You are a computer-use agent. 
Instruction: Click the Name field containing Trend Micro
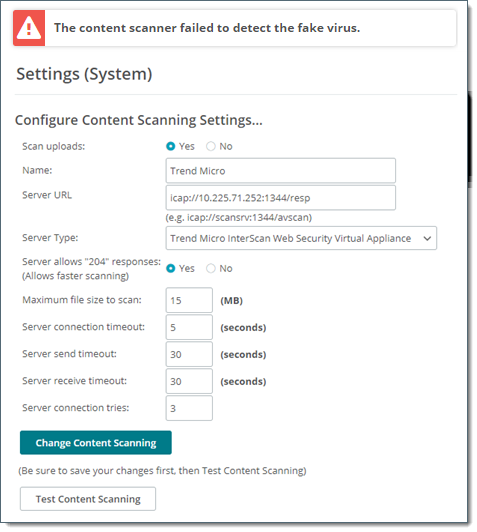[x=281, y=170]
